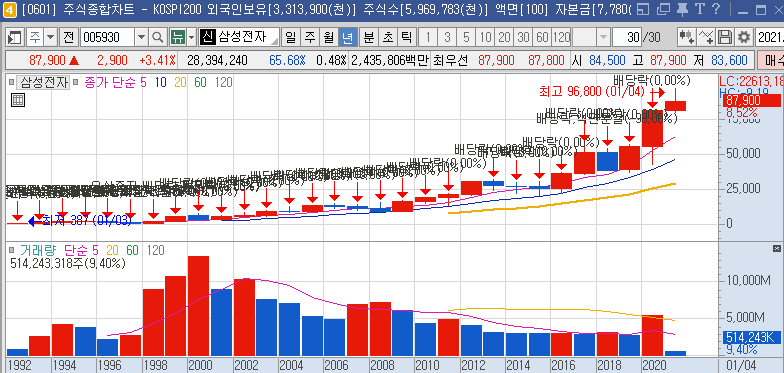The width and height of the screenshot is (784, 373).
Task: Add an indicator with the line-plus icon
Action: pos(706,36)
